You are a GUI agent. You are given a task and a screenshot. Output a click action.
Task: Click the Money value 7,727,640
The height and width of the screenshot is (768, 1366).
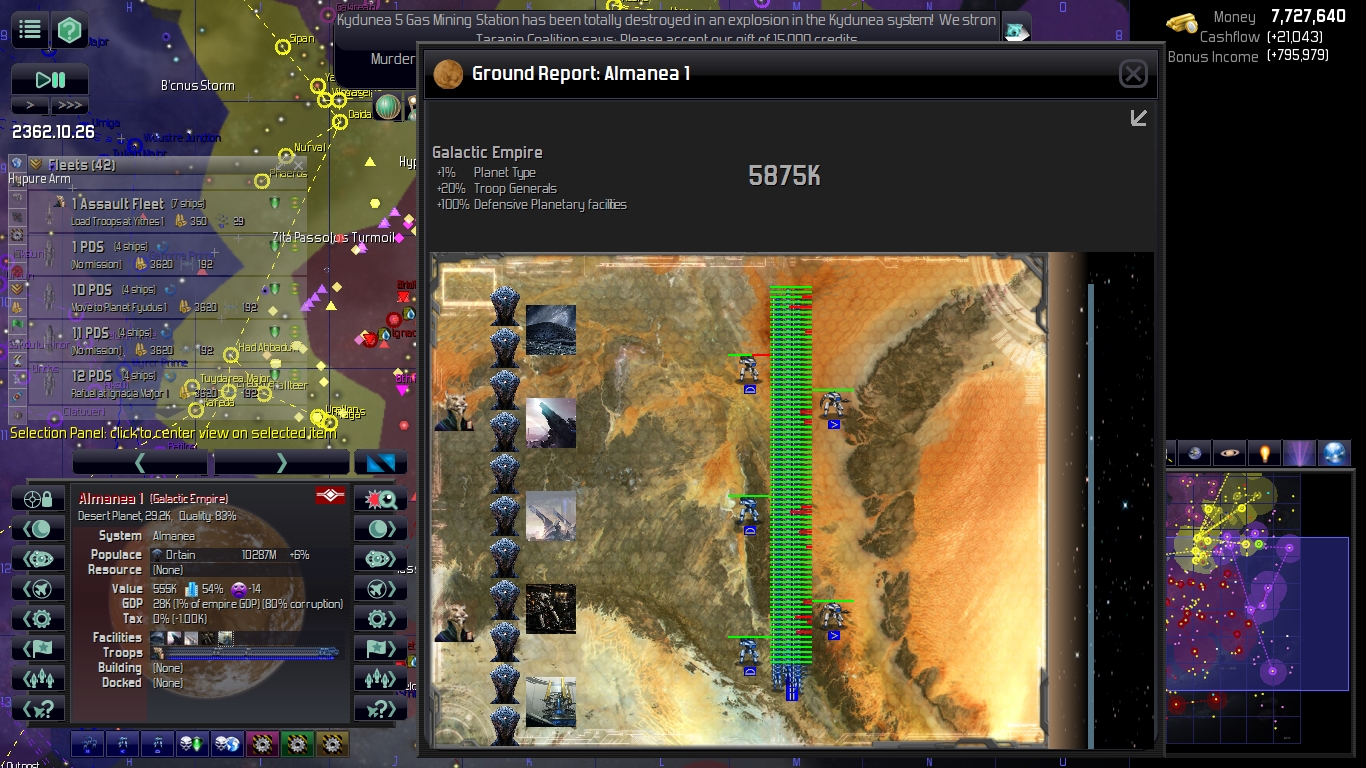pyautogui.click(x=1307, y=16)
